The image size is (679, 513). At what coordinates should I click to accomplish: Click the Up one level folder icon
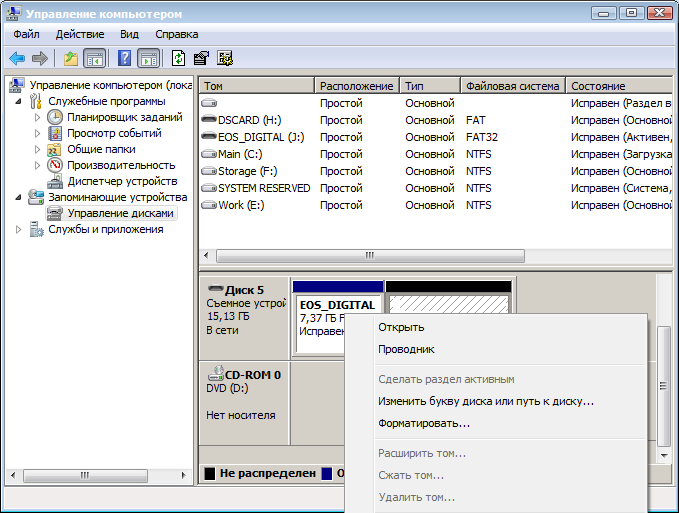click(71, 59)
